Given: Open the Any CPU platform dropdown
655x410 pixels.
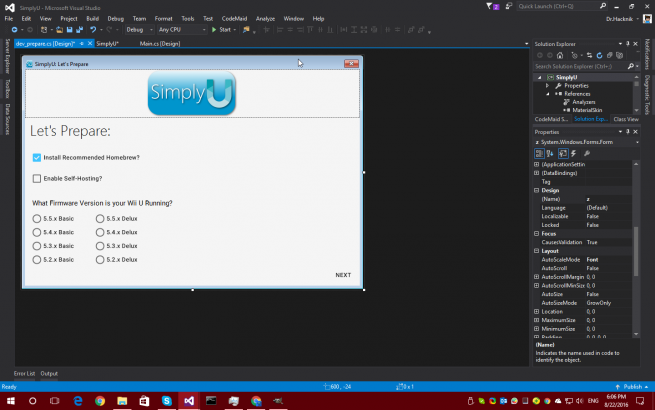Looking at the screenshot, I should [x=182, y=30].
